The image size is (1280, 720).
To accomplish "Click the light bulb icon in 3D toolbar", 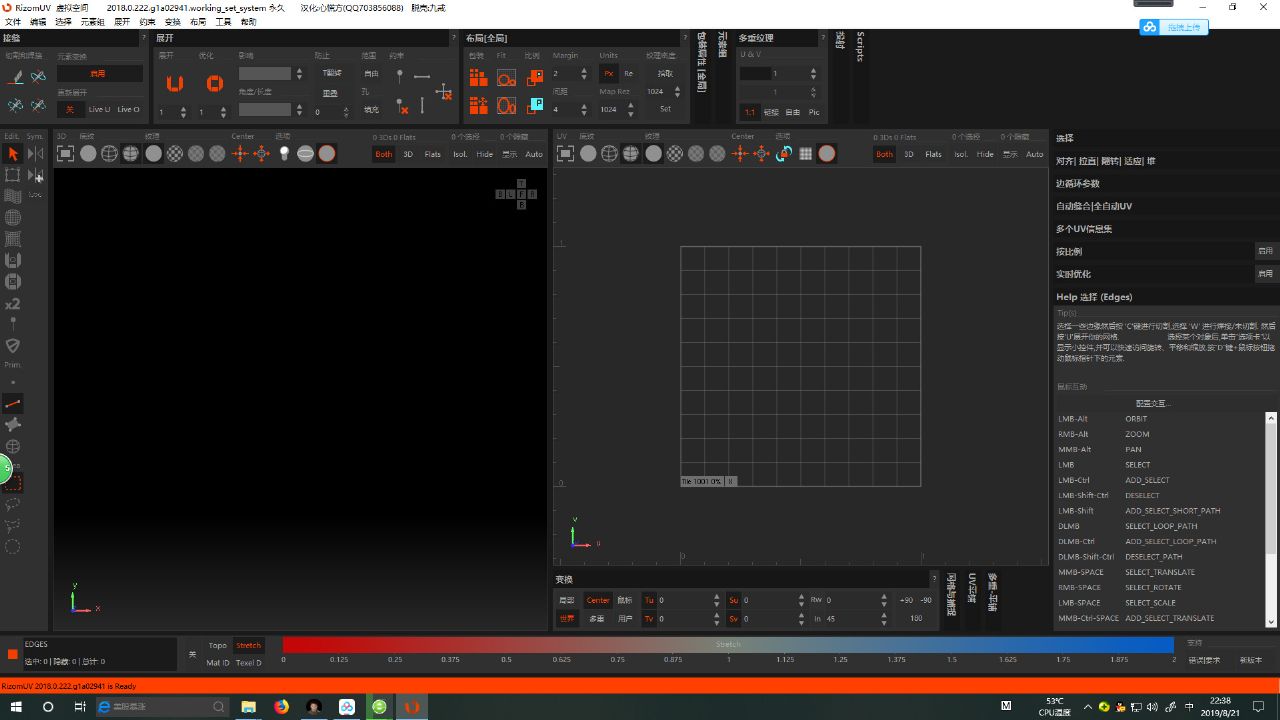I will coord(284,153).
